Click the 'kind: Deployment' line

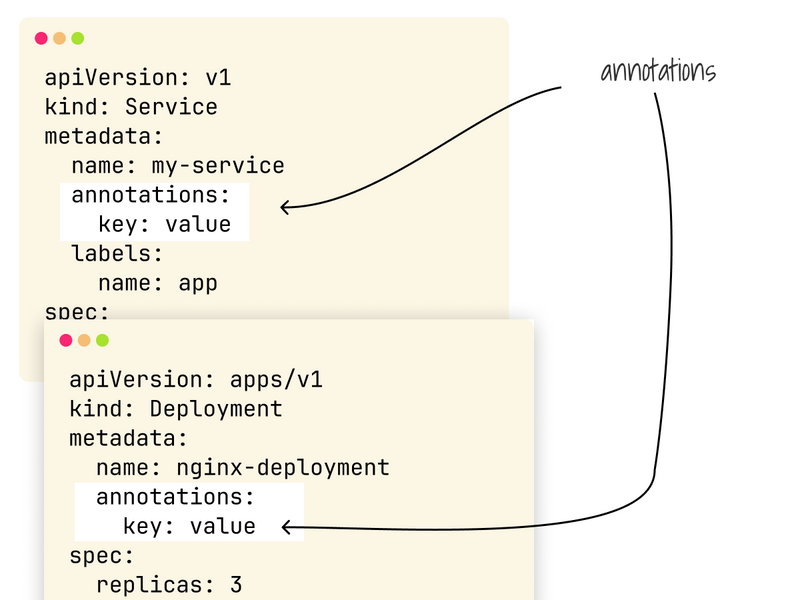click(176, 409)
